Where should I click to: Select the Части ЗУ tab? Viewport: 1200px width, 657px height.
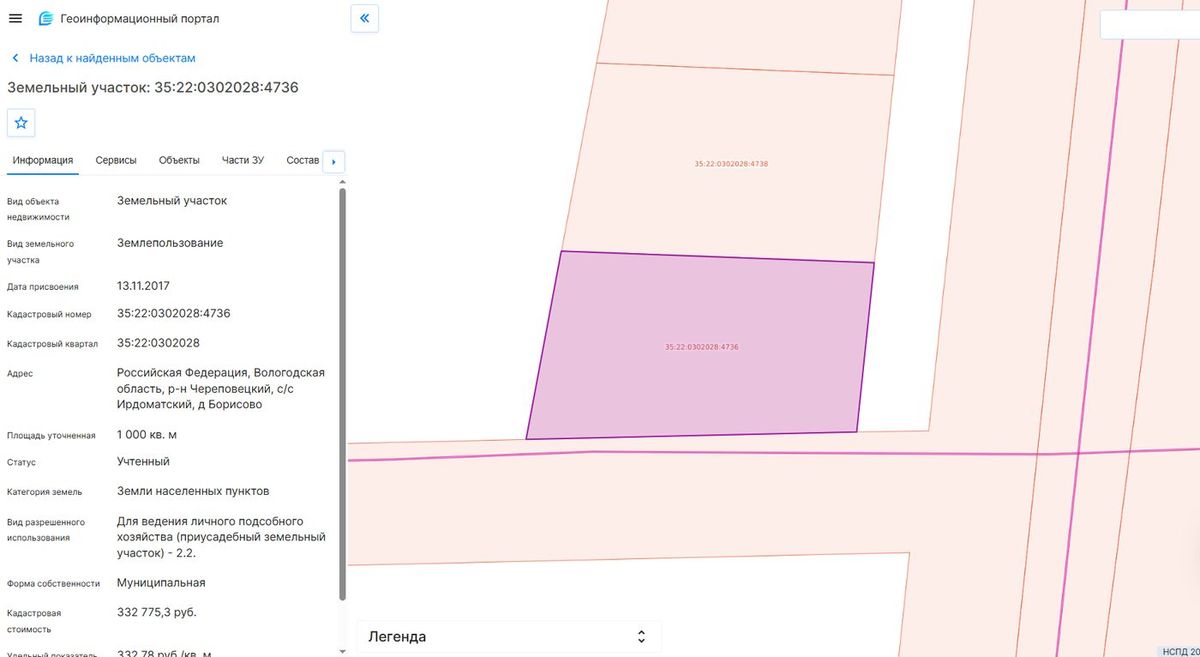click(x=243, y=160)
